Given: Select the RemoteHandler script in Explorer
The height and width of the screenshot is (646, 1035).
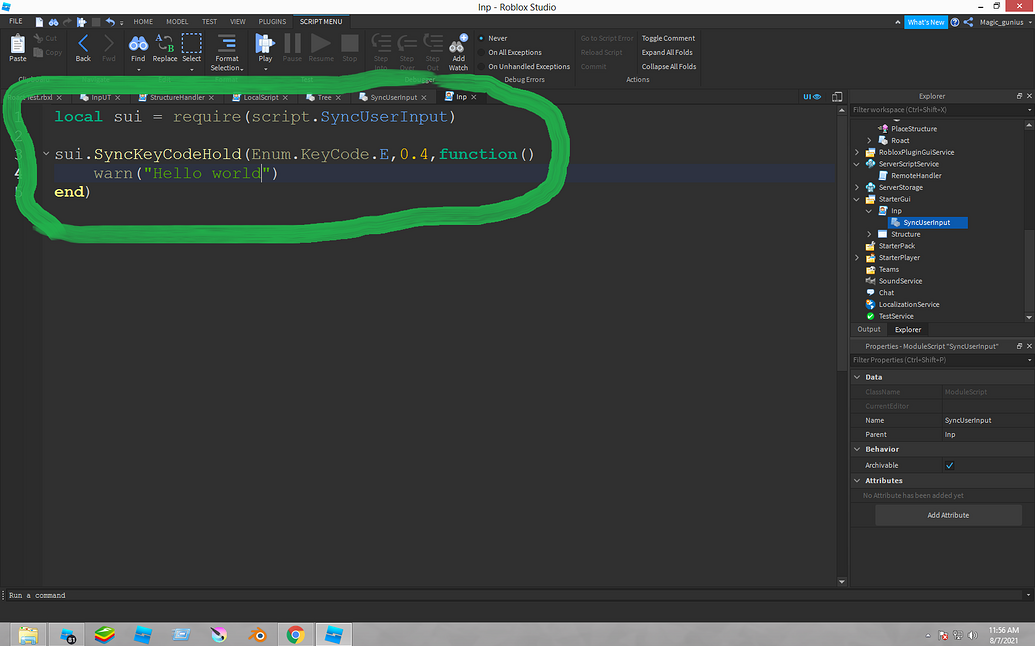Looking at the screenshot, I should [917, 175].
